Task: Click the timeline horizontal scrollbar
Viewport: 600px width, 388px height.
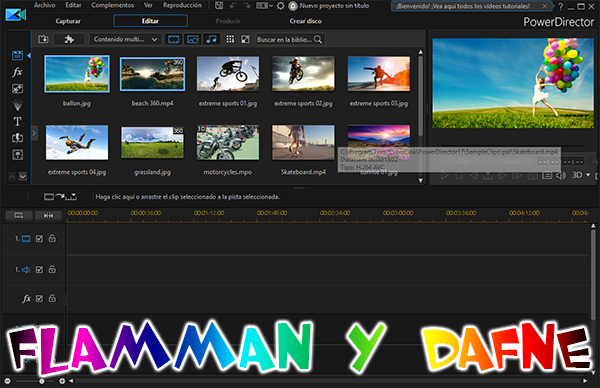Action: tap(328, 381)
